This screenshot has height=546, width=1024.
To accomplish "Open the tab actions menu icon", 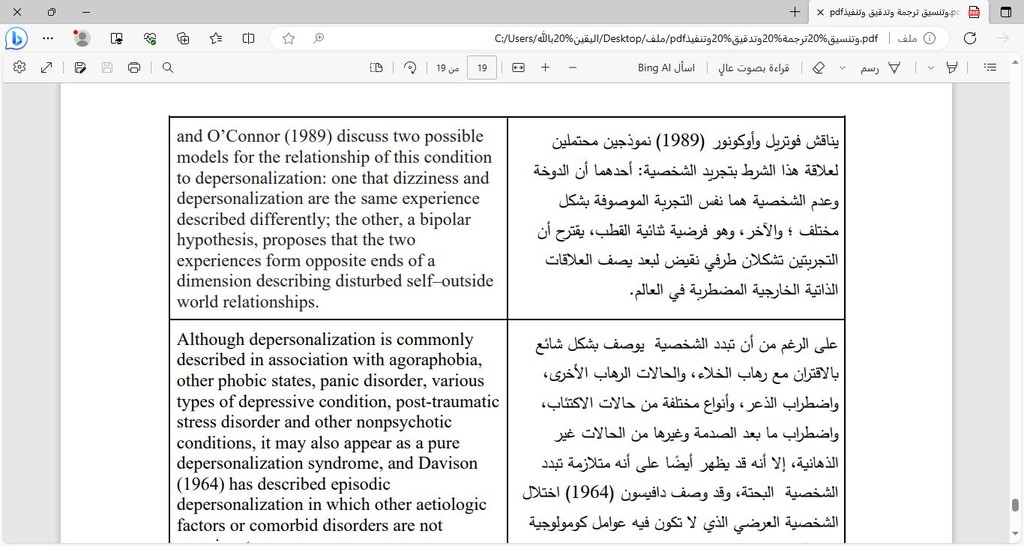I will (1006, 12).
